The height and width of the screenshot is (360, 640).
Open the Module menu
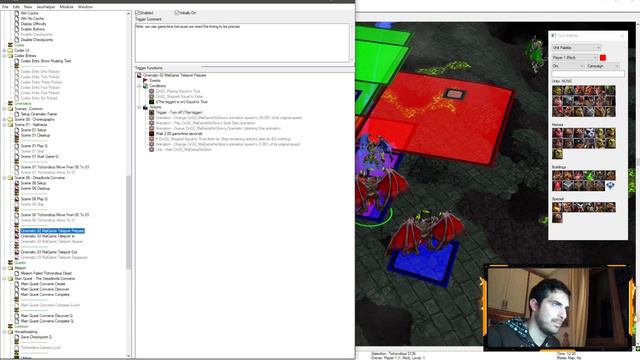(67, 7)
